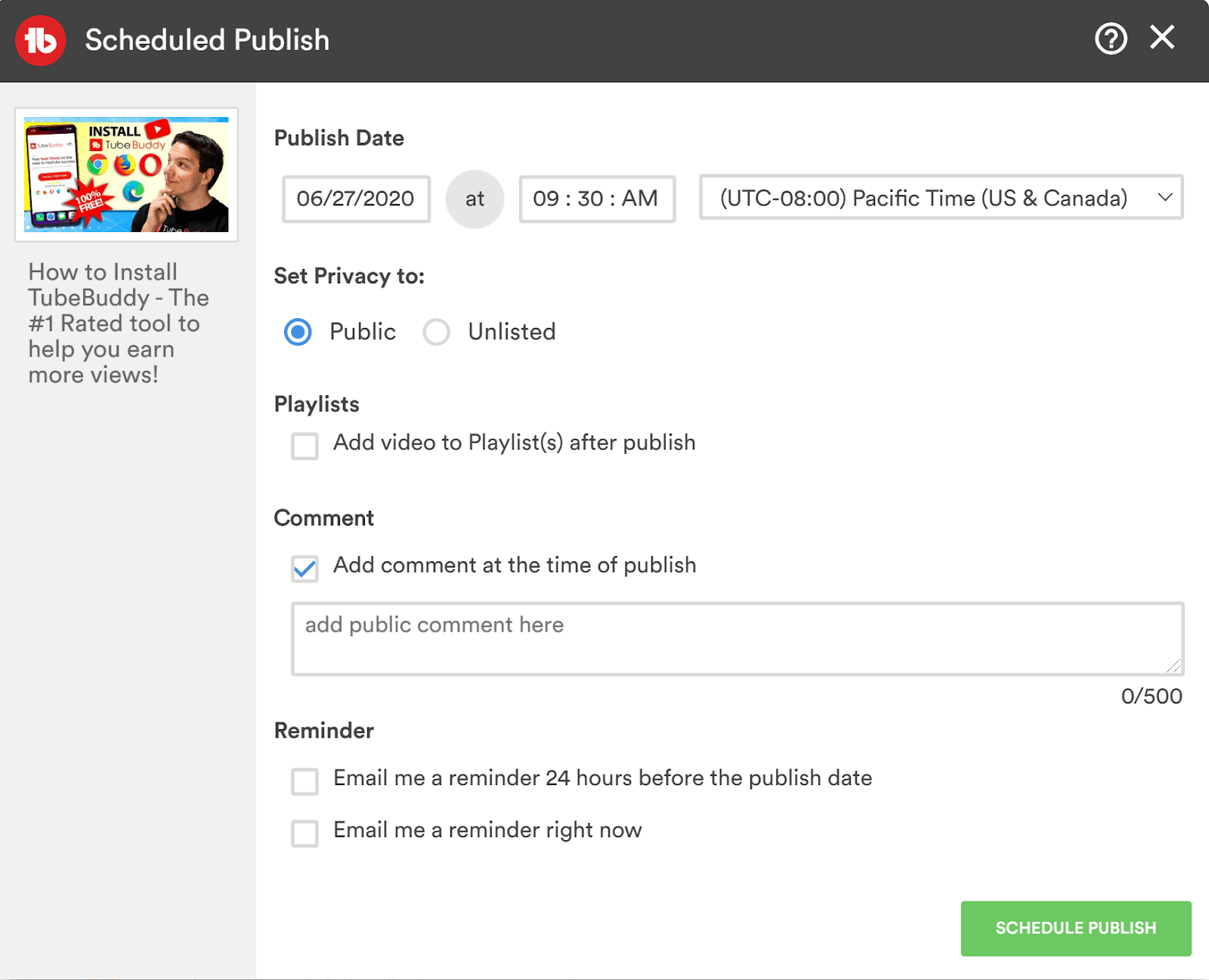Click the timezone dropdown chevron arrow
Screen dimensions: 1209x980
click(x=1164, y=198)
